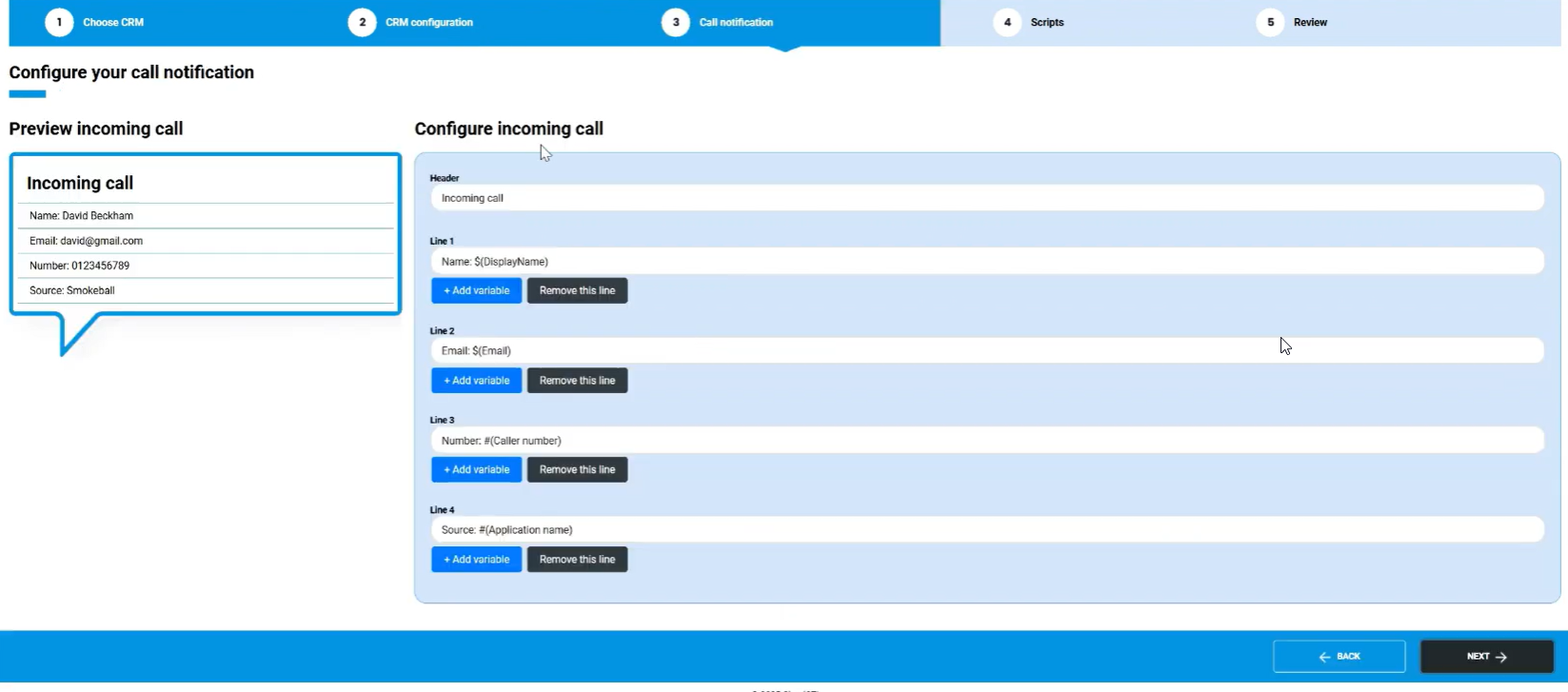Click the Header input field
Screen dimensions: 1568x692
point(986,198)
